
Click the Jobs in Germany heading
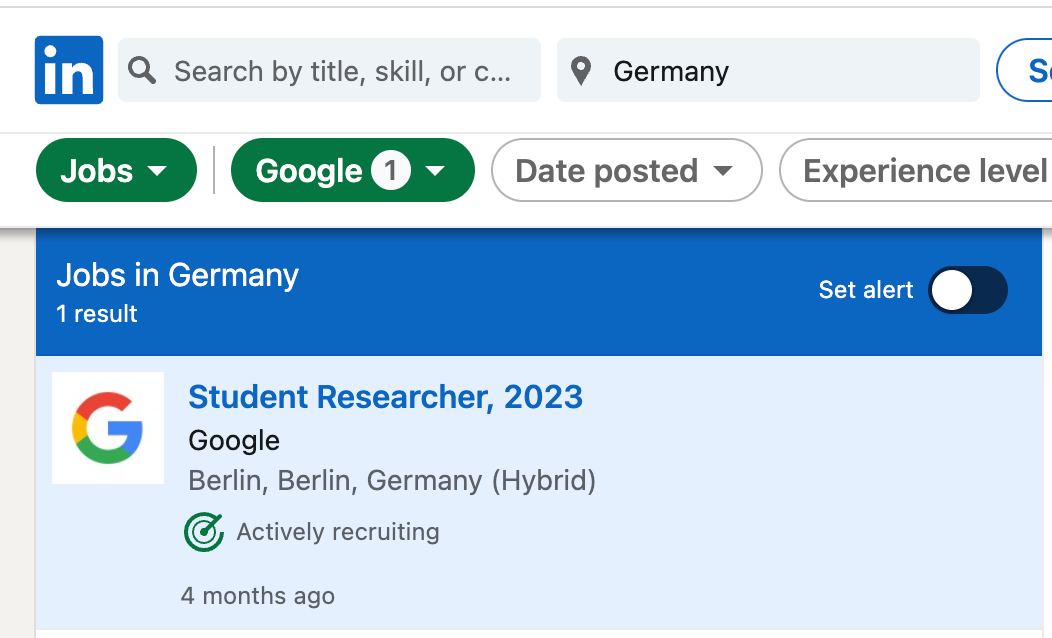(x=178, y=275)
